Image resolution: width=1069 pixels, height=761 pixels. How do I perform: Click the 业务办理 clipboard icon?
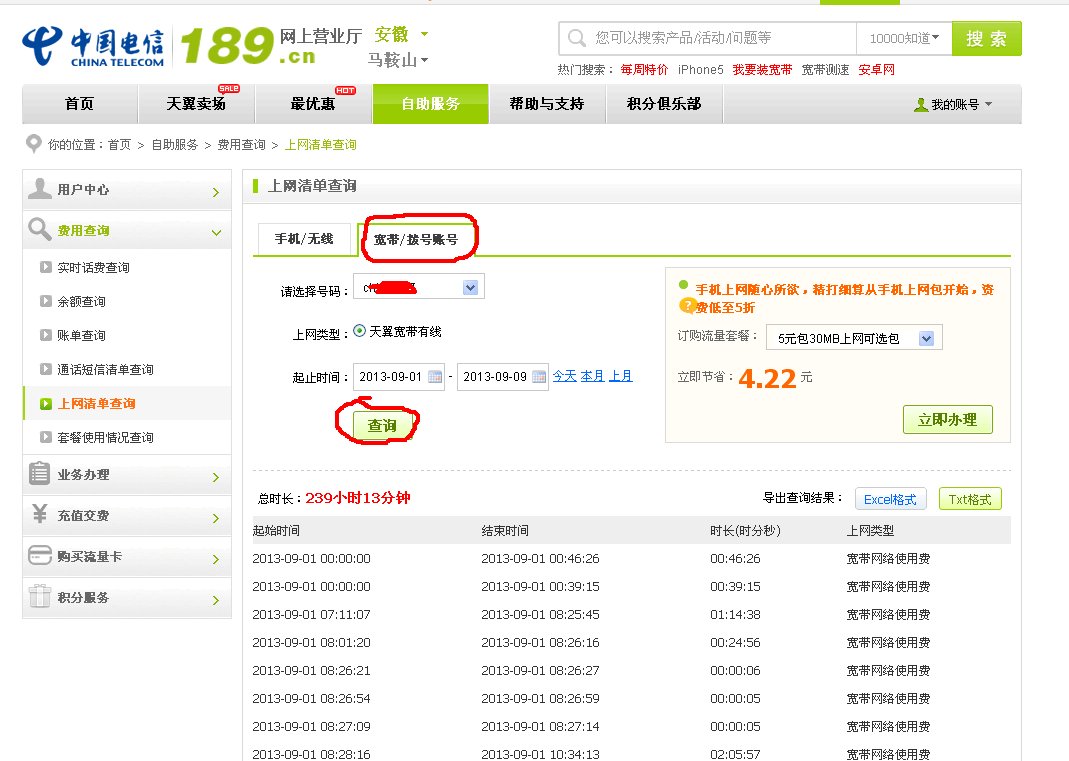[x=40, y=474]
